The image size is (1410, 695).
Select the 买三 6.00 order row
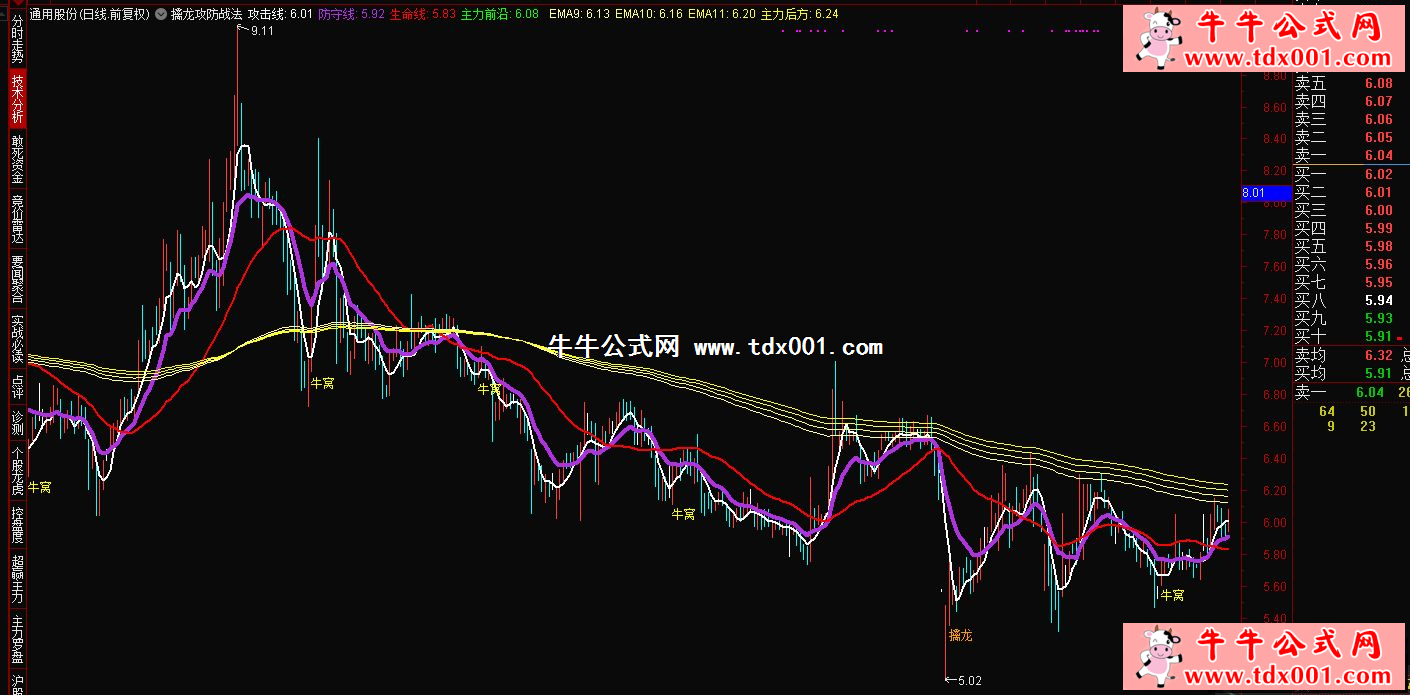1344,210
